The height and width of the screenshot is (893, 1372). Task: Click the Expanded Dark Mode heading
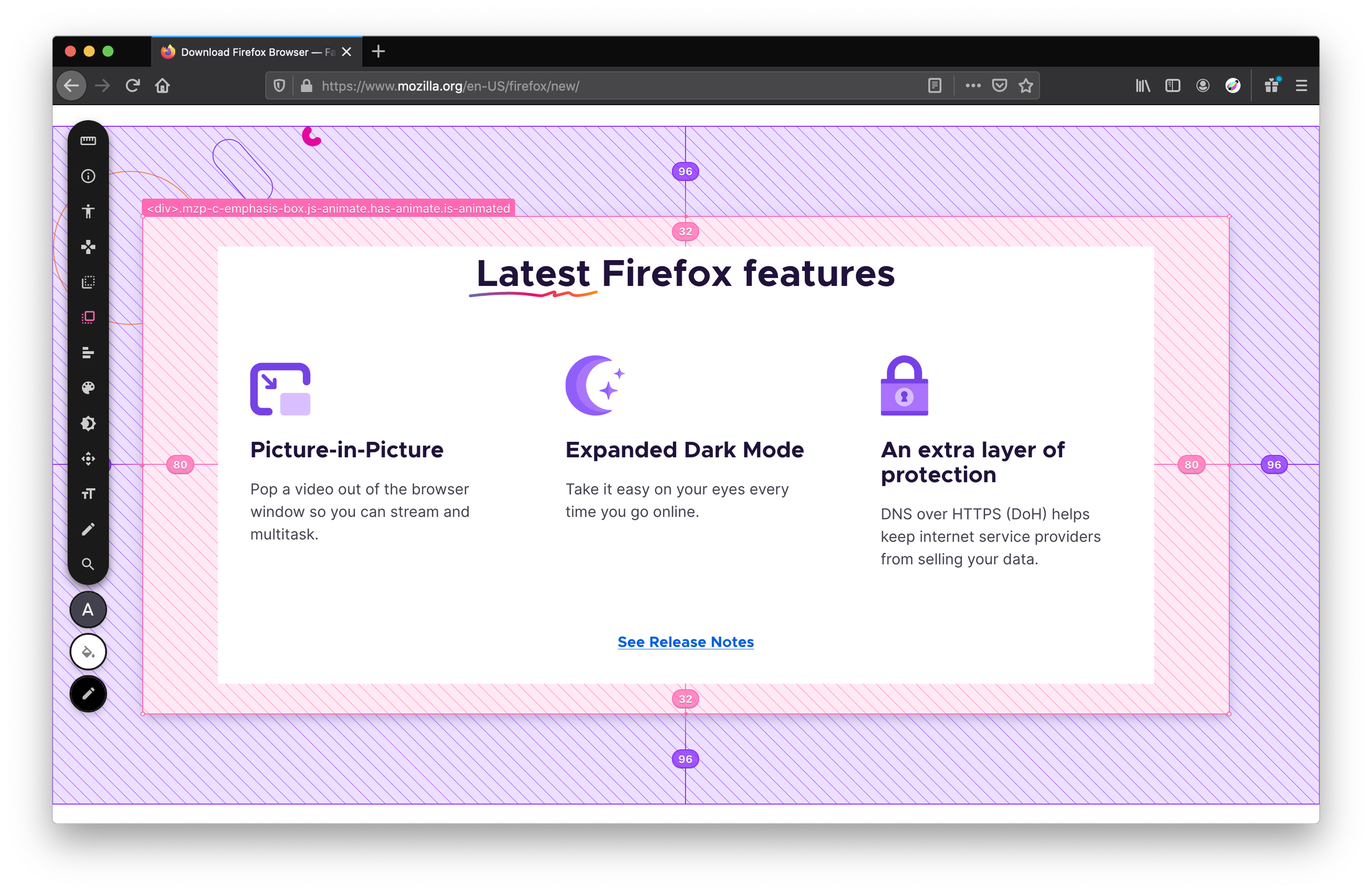685,450
